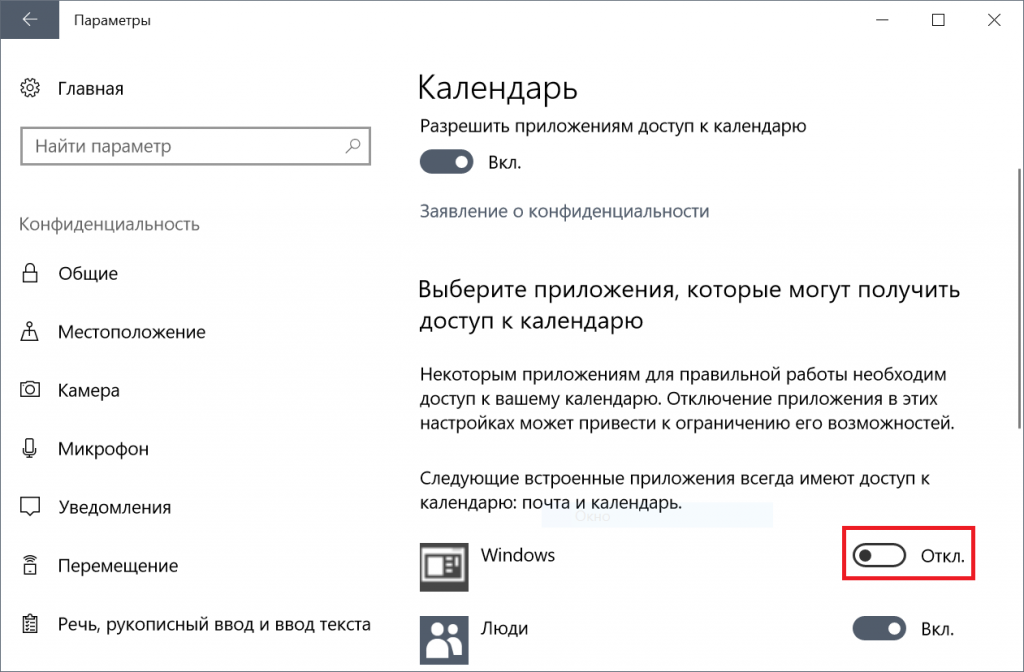Click the Перемещение radio icon
The width and height of the screenshot is (1024, 672).
[30, 565]
